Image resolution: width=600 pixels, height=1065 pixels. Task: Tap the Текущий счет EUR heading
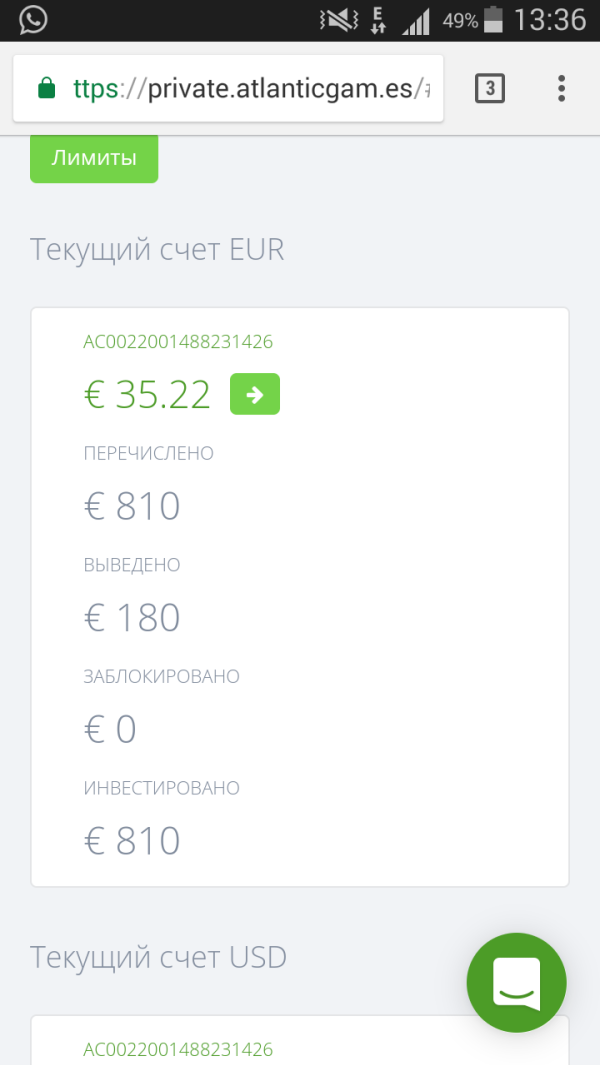point(157,249)
